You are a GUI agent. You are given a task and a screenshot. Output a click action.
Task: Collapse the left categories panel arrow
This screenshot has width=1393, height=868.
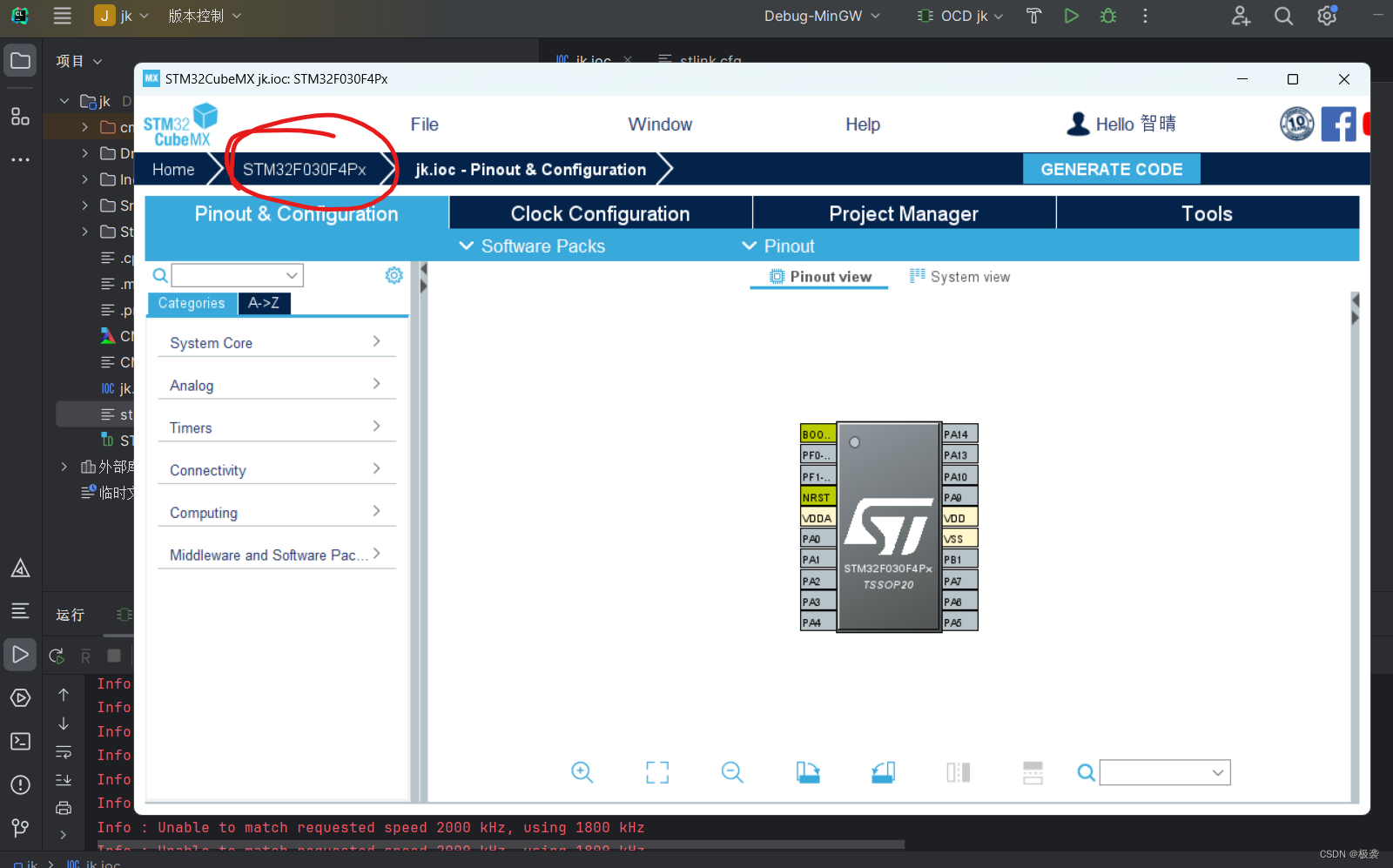pos(423,269)
